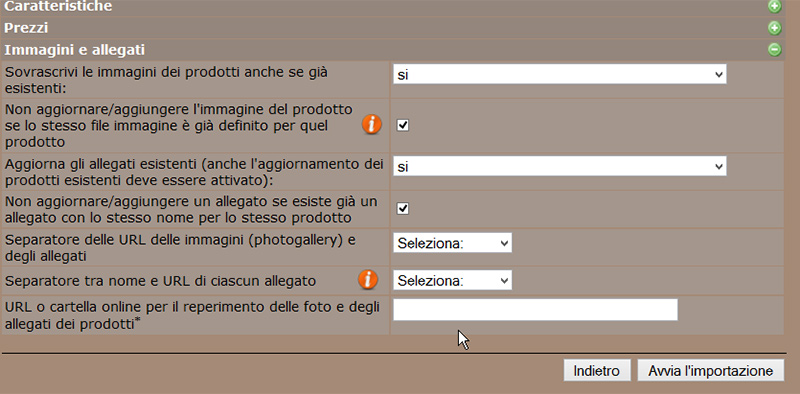The height and width of the screenshot is (394, 800).
Task: Open the photogallery URL separator Seleziona dropdown
Action: (453, 243)
